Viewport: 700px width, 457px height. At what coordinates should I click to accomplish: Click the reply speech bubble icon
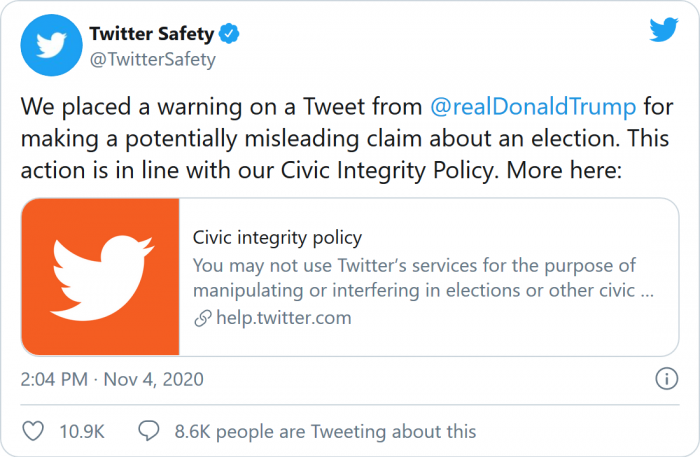pyautogui.click(x=149, y=431)
